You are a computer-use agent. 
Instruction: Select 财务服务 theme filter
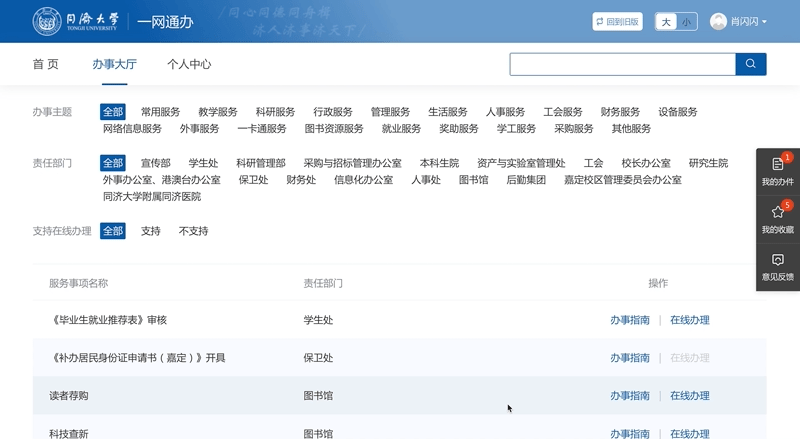[620, 112]
